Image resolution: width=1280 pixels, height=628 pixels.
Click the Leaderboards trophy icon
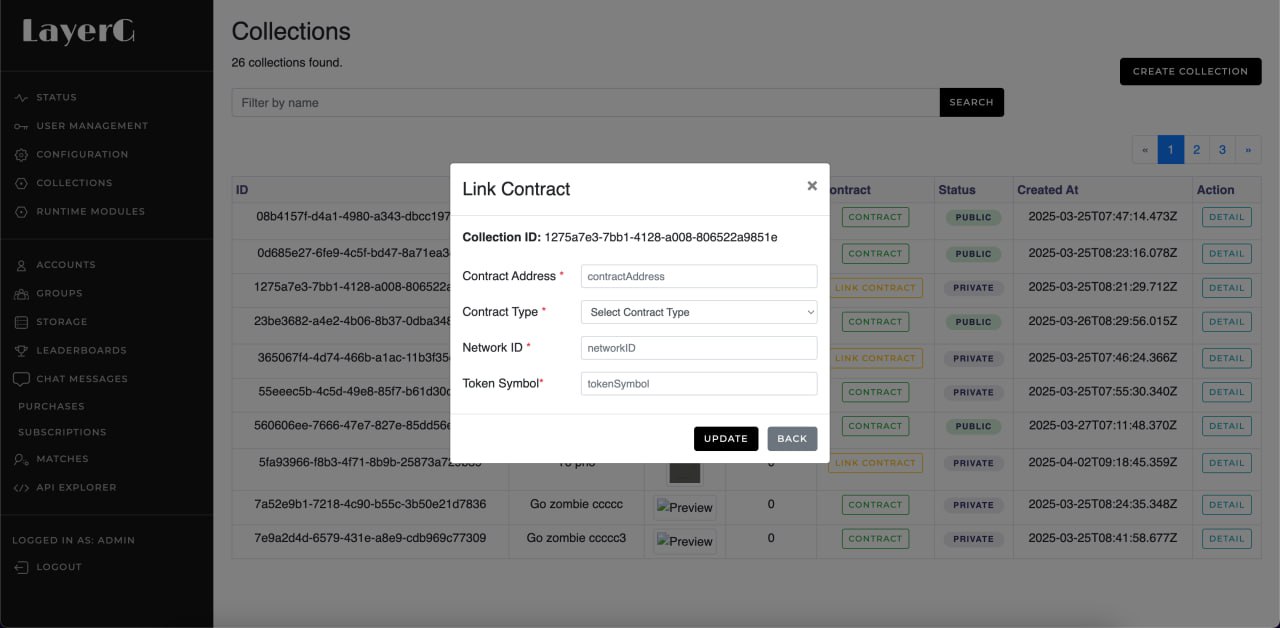tap(21, 351)
